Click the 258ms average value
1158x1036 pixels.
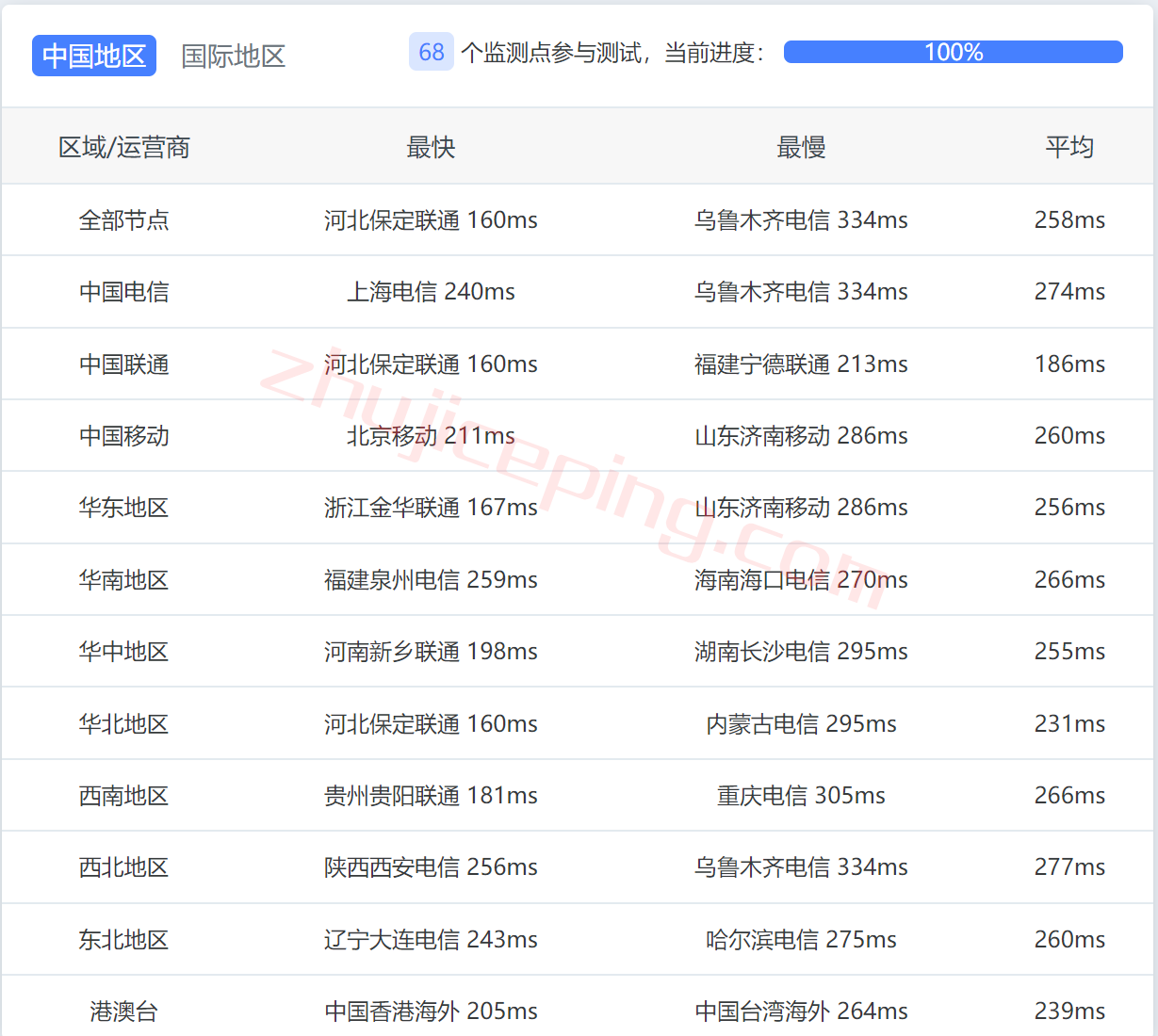(x=1069, y=219)
